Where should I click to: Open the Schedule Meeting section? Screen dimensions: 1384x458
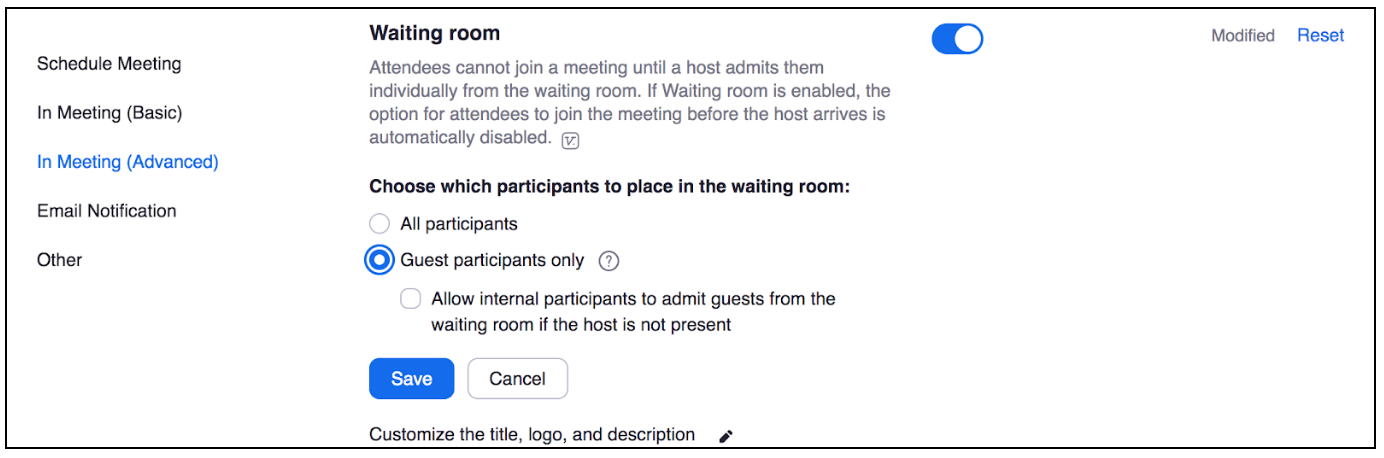109,64
